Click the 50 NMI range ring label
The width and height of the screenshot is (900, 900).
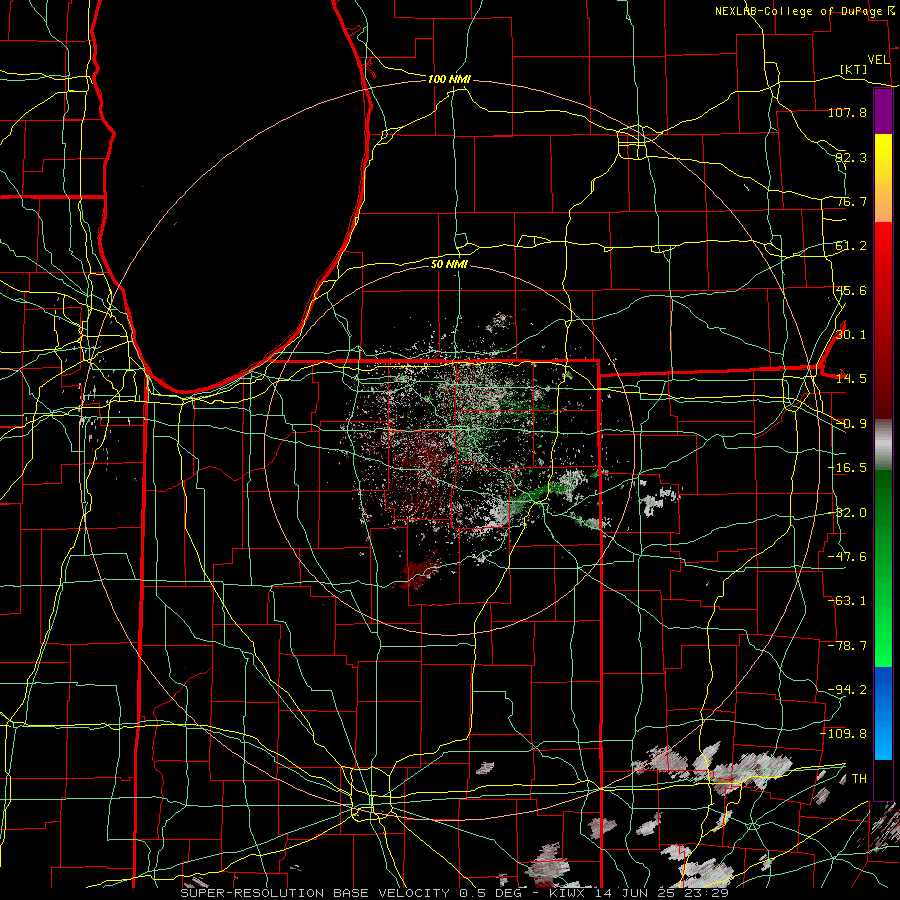tap(449, 265)
